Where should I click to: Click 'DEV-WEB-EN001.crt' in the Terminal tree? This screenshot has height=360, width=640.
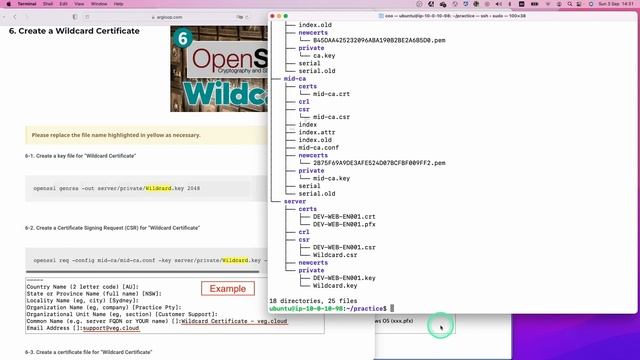point(344,217)
